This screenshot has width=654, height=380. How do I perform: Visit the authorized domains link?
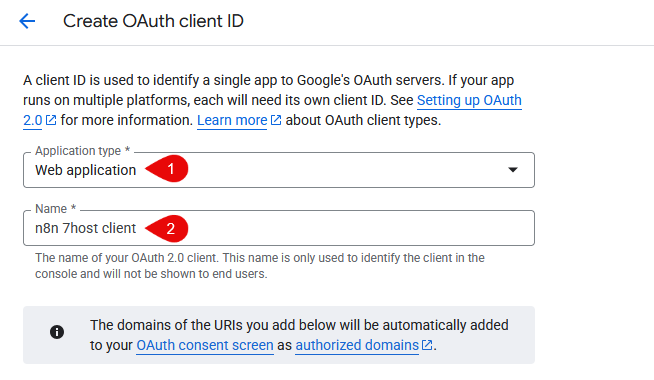point(357,345)
